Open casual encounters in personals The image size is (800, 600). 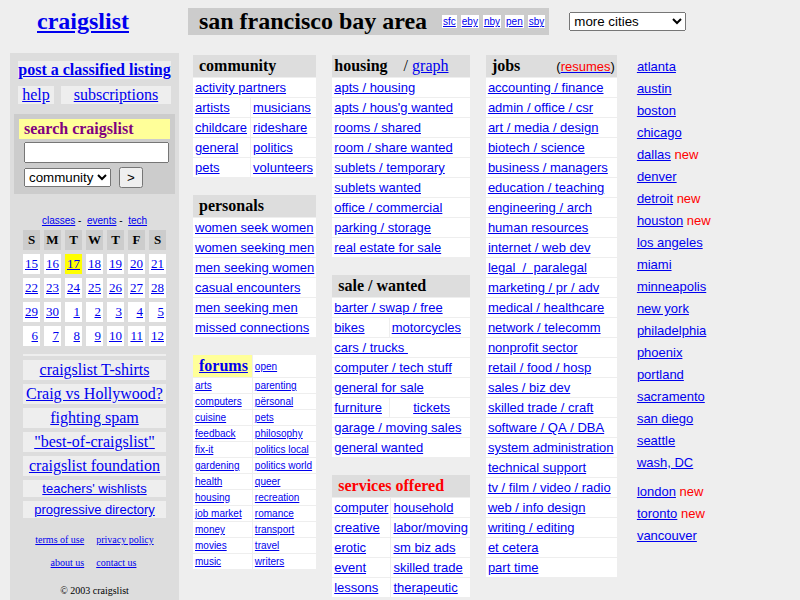click(x=247, y=288)
